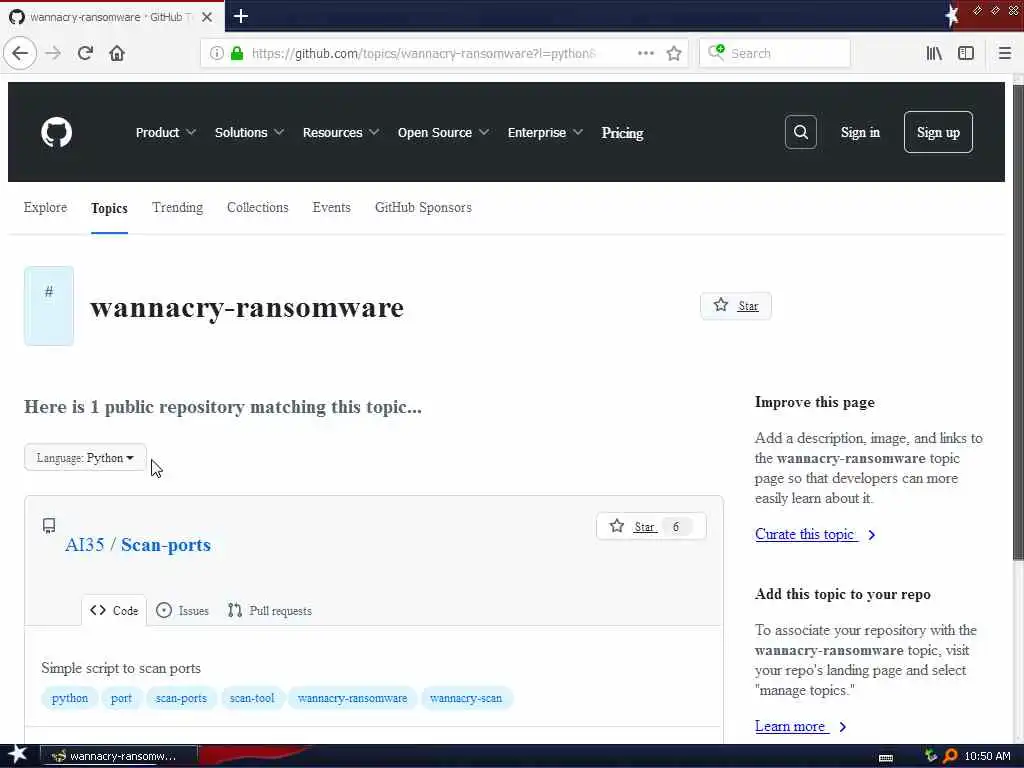The width and height of the screenshot is (1024, 768).
Task: Switch to the Explore tab
Action: [x=45, y=208]
